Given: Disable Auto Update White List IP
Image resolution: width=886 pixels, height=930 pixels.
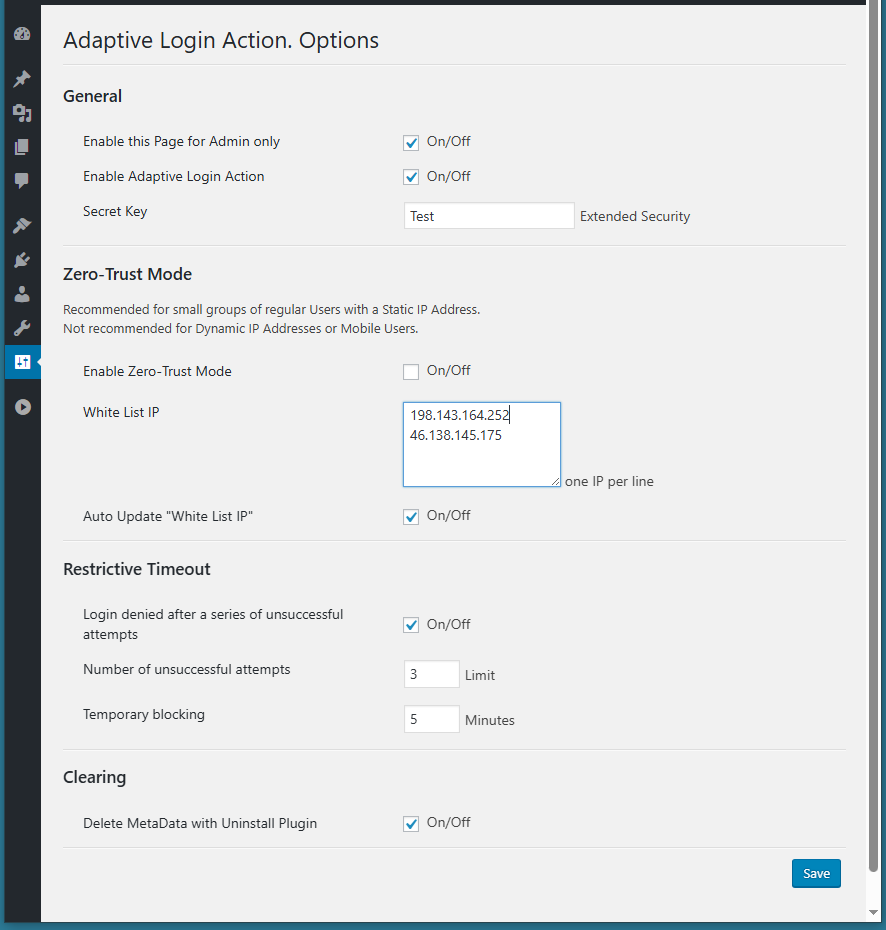Looking at the screenshot, I should pos(411,517).
